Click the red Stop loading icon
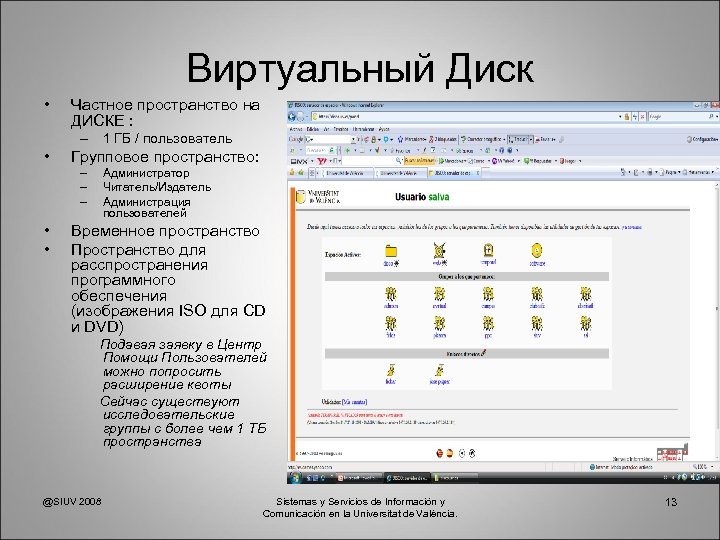 (x=642, y=117)
